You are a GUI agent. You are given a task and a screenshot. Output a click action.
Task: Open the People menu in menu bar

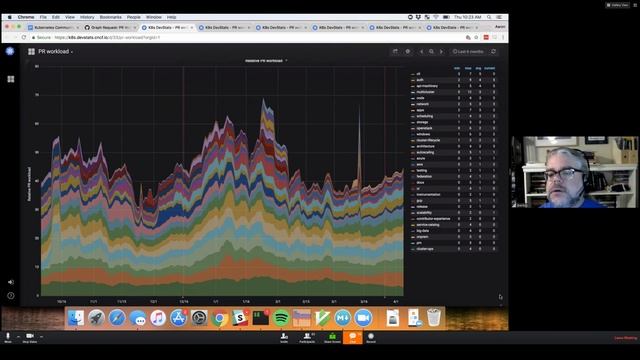click(133, 17)
